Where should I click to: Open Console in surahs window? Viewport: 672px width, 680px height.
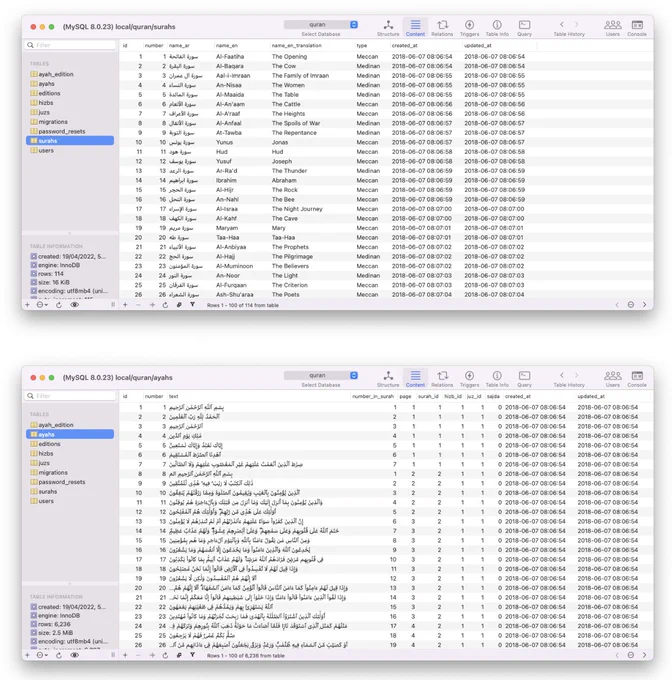click(637, 28)
